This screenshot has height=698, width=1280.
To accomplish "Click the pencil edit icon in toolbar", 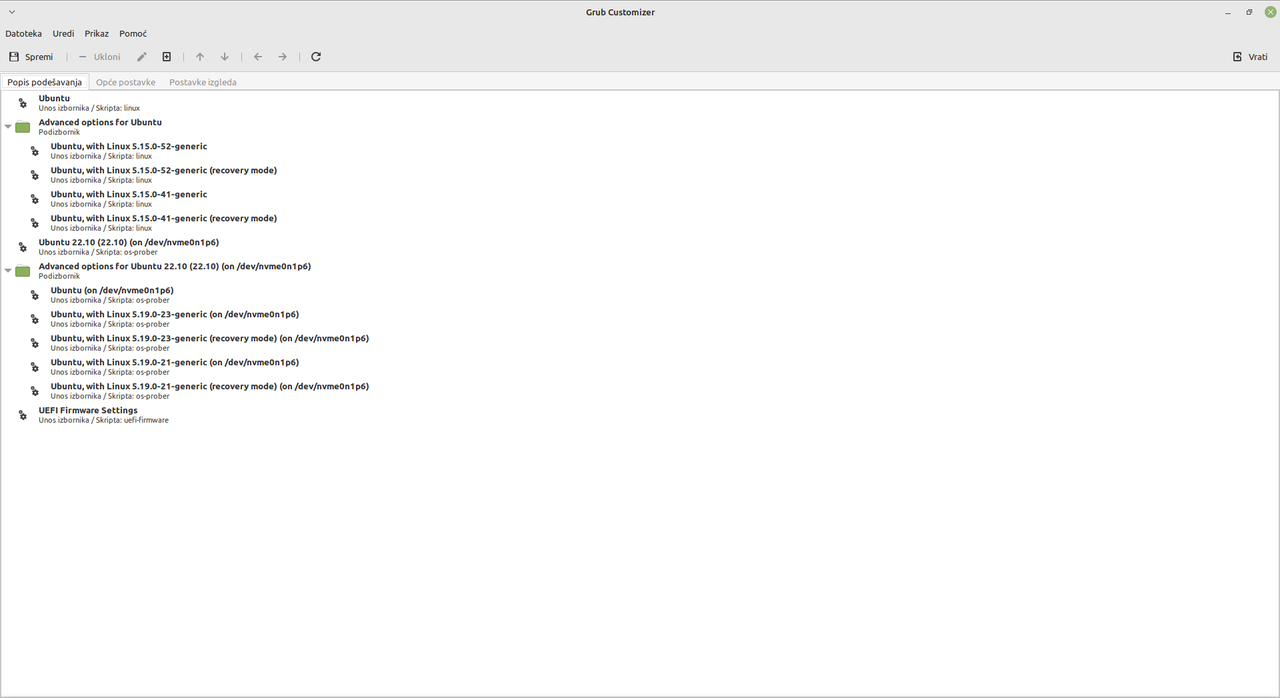I will [142, 57].
